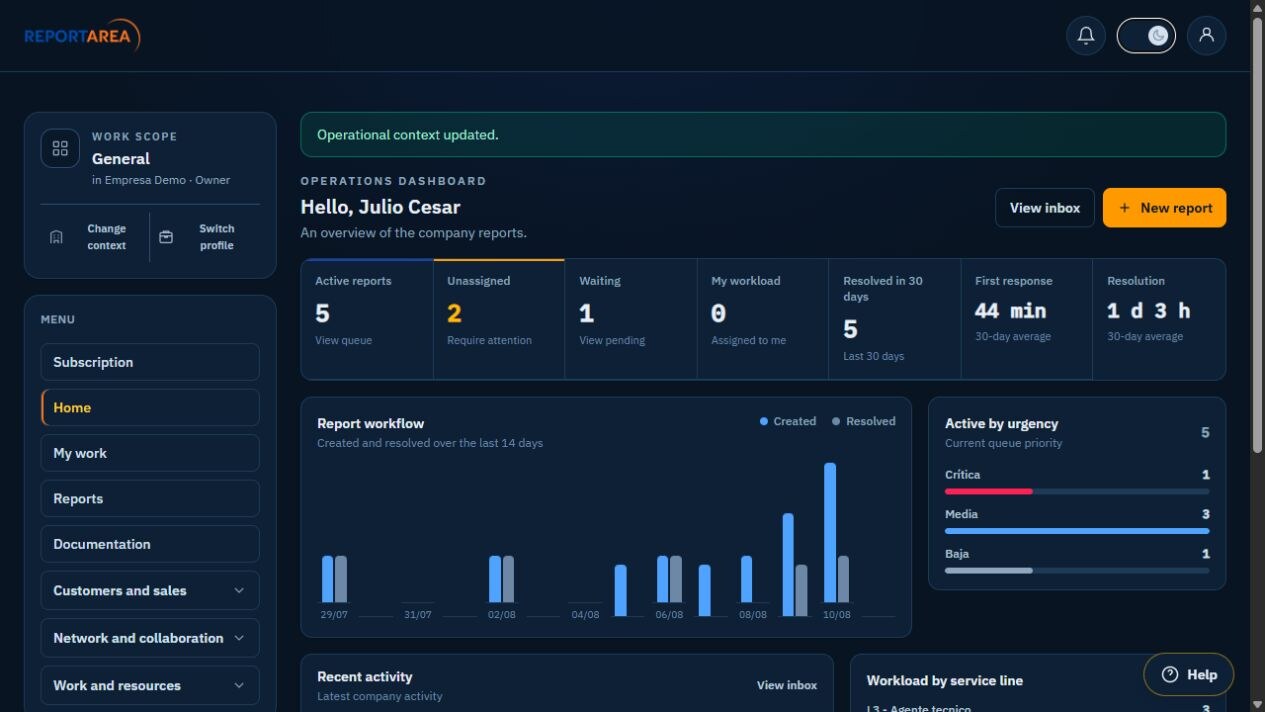Follow View inbox link in Recent activity
The height and width of the screenshot is (712, 1265).
[786, 685]
